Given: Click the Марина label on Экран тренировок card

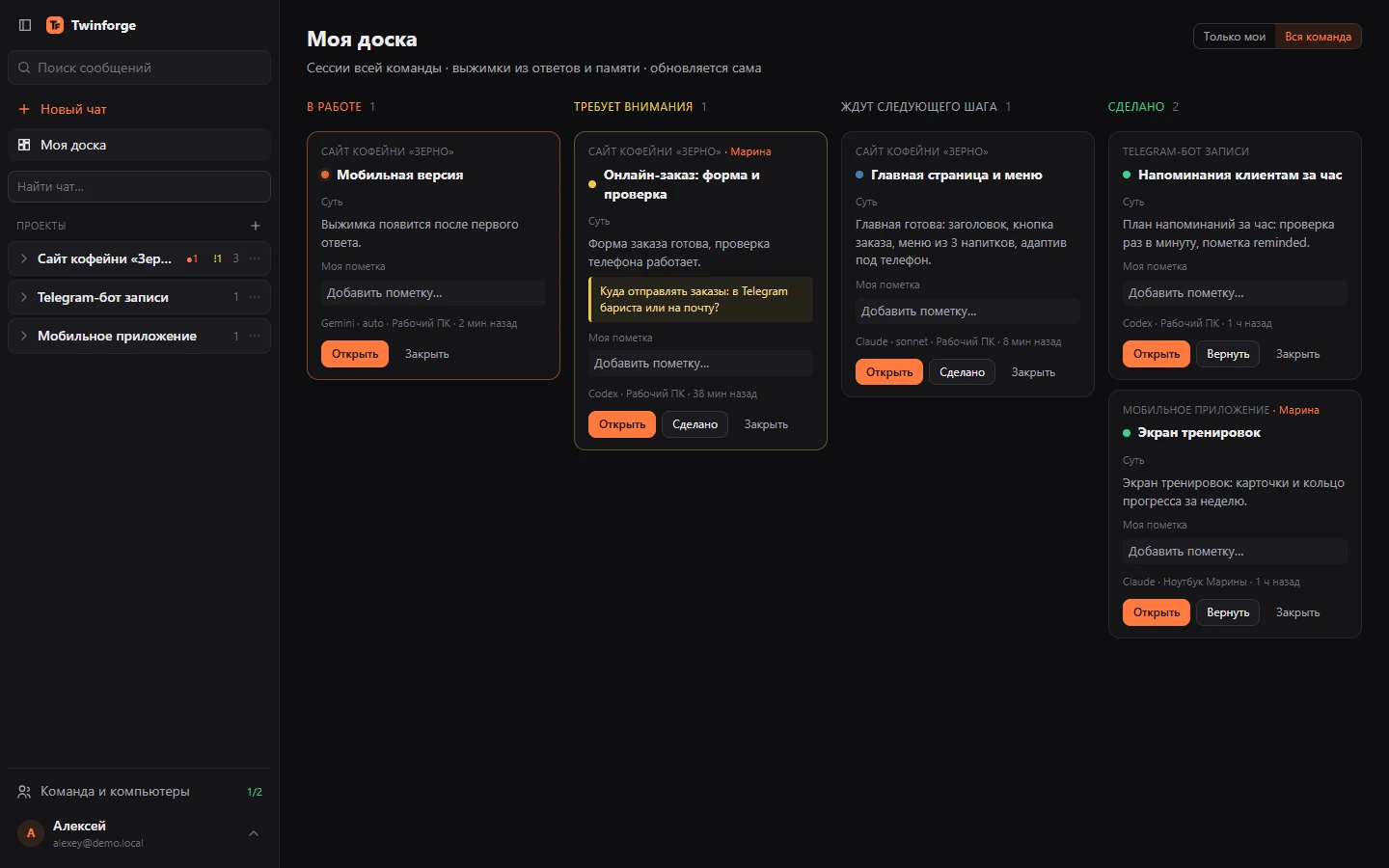Looking at the screenshot, I should (1299, 410).
